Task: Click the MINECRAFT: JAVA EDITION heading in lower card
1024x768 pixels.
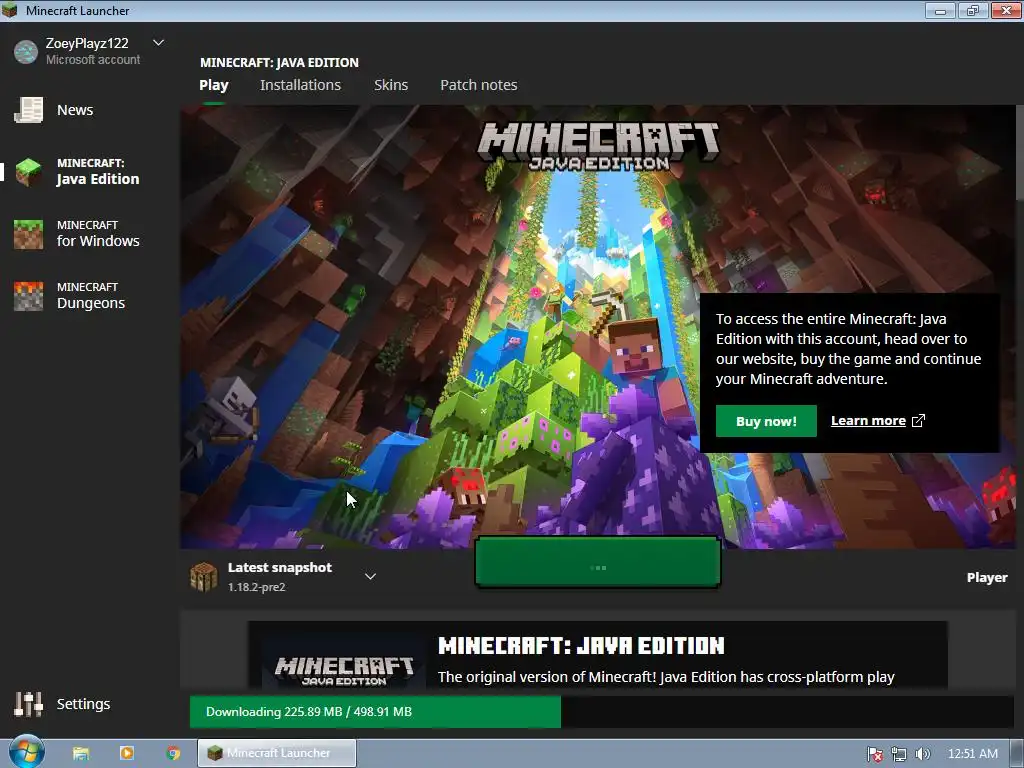Action: pos(581,646)
